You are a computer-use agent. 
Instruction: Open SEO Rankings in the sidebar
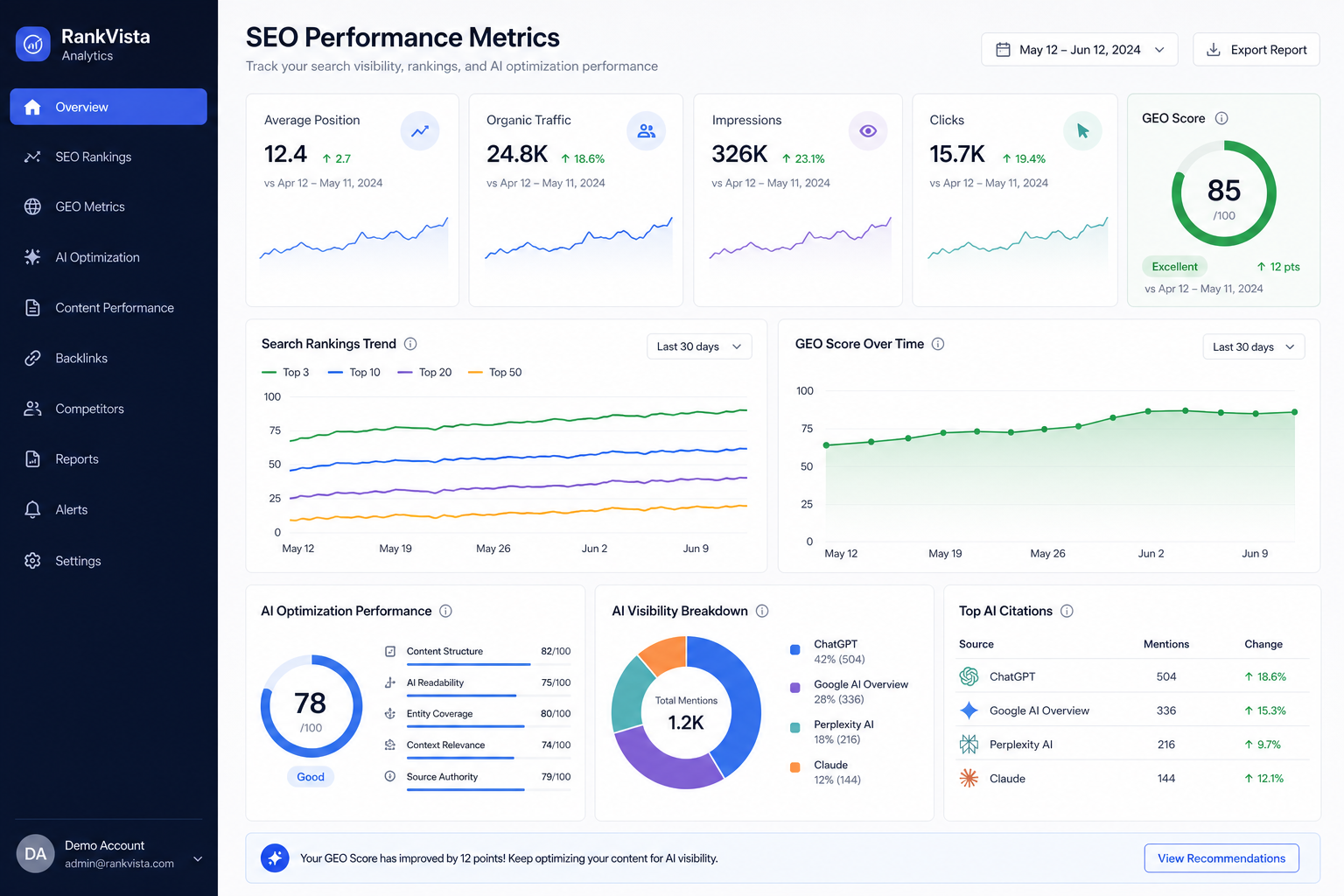pyautogui.click(x=108, y=157)
